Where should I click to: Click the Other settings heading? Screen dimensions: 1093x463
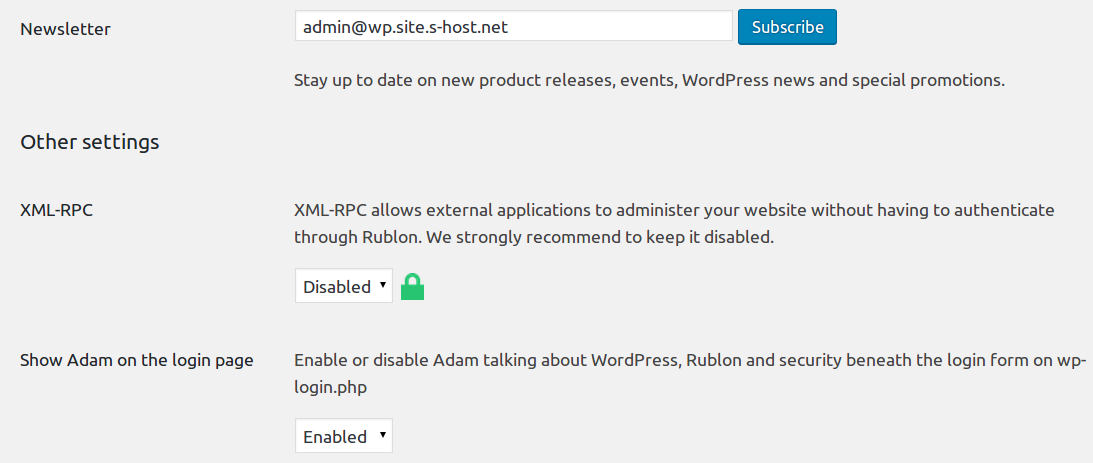[x=90, y=142]
